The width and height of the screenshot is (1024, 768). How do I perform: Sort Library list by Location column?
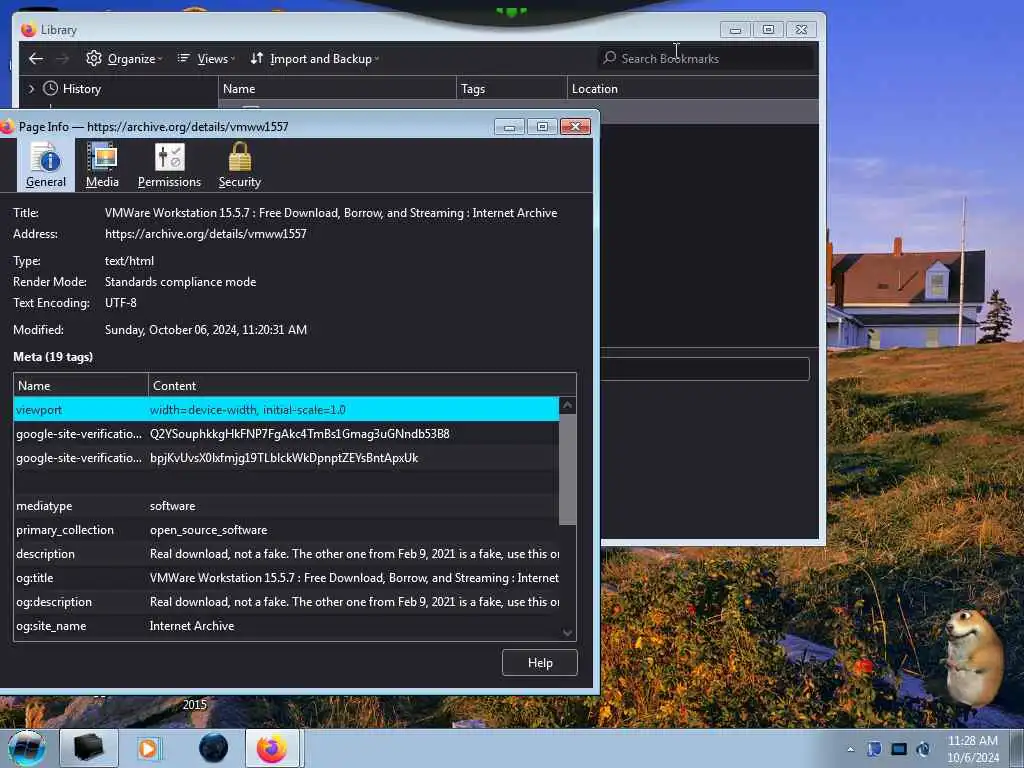coord(692,88)
